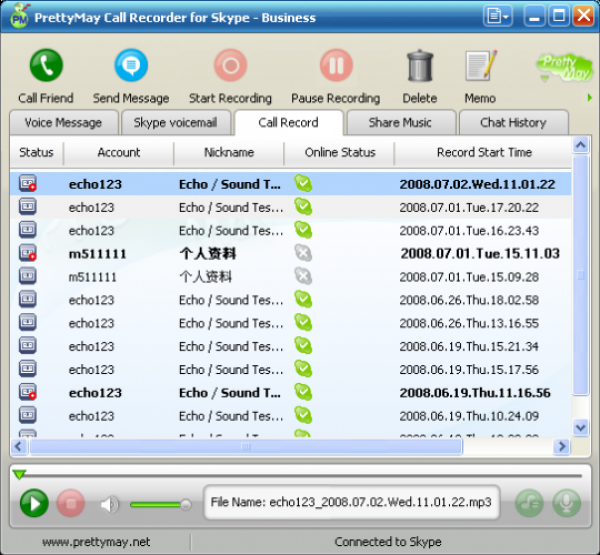Click online status icon of 2008.07.02.Wed.11.01.22 row
Viewport: 600px width, 555px height.
[303, 183]
